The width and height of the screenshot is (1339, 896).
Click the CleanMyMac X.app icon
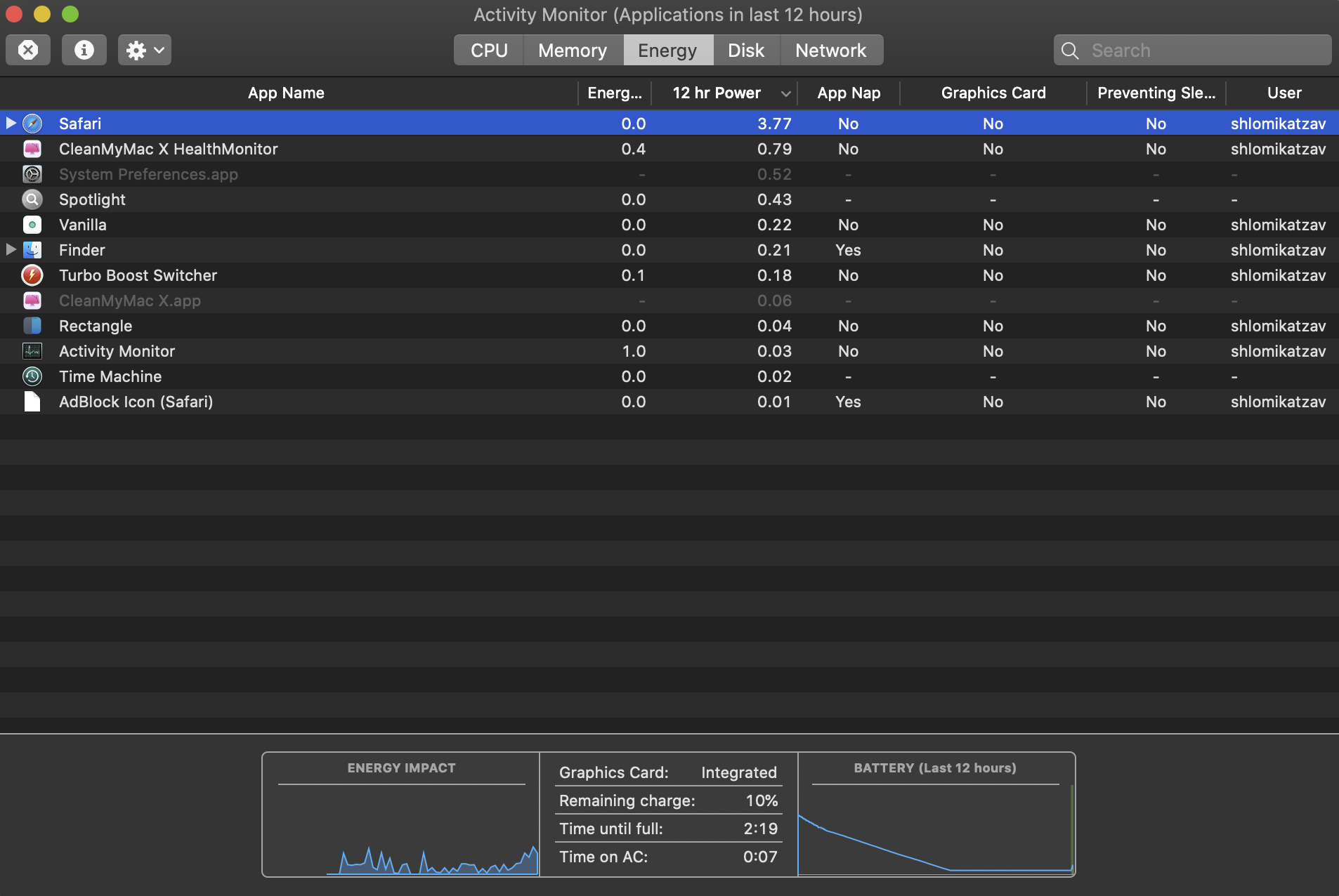tap(32, 301)
